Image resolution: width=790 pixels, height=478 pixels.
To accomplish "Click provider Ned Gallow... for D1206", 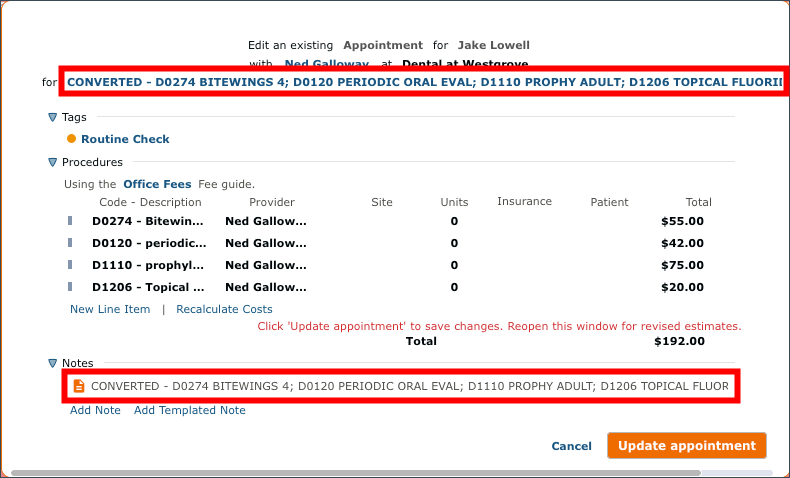I will click(x=266, y=287).
